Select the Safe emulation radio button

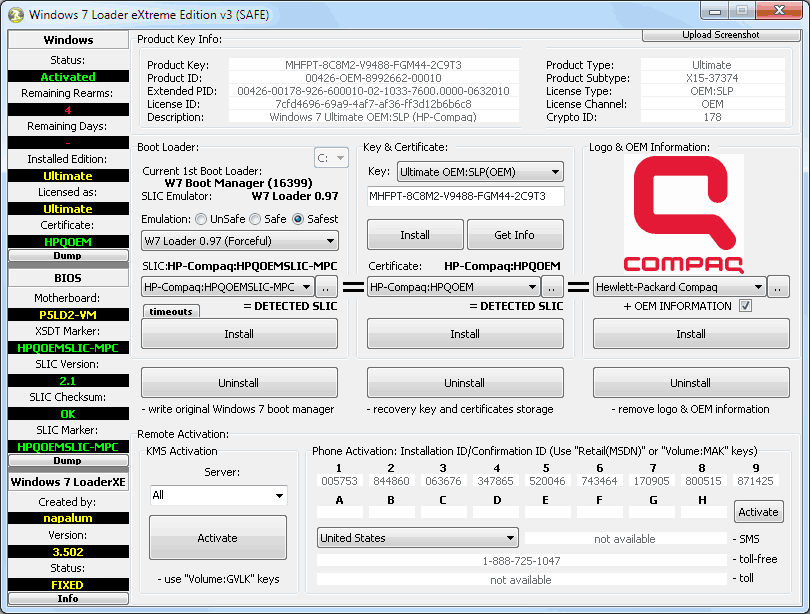pos(256,219)
